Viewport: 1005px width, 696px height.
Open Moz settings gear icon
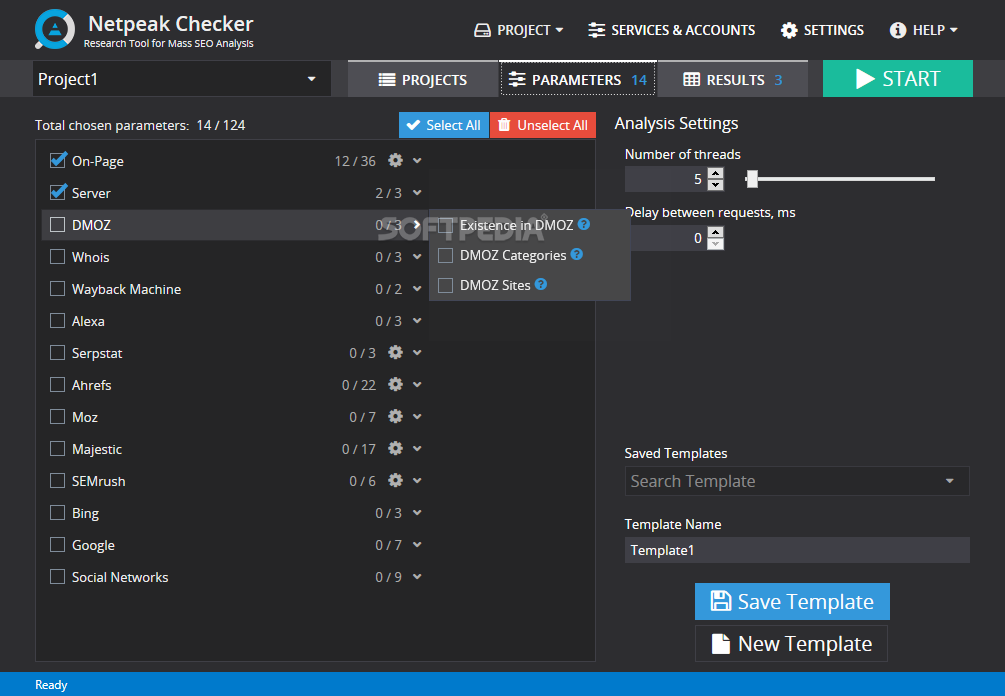tap(395, 417)
